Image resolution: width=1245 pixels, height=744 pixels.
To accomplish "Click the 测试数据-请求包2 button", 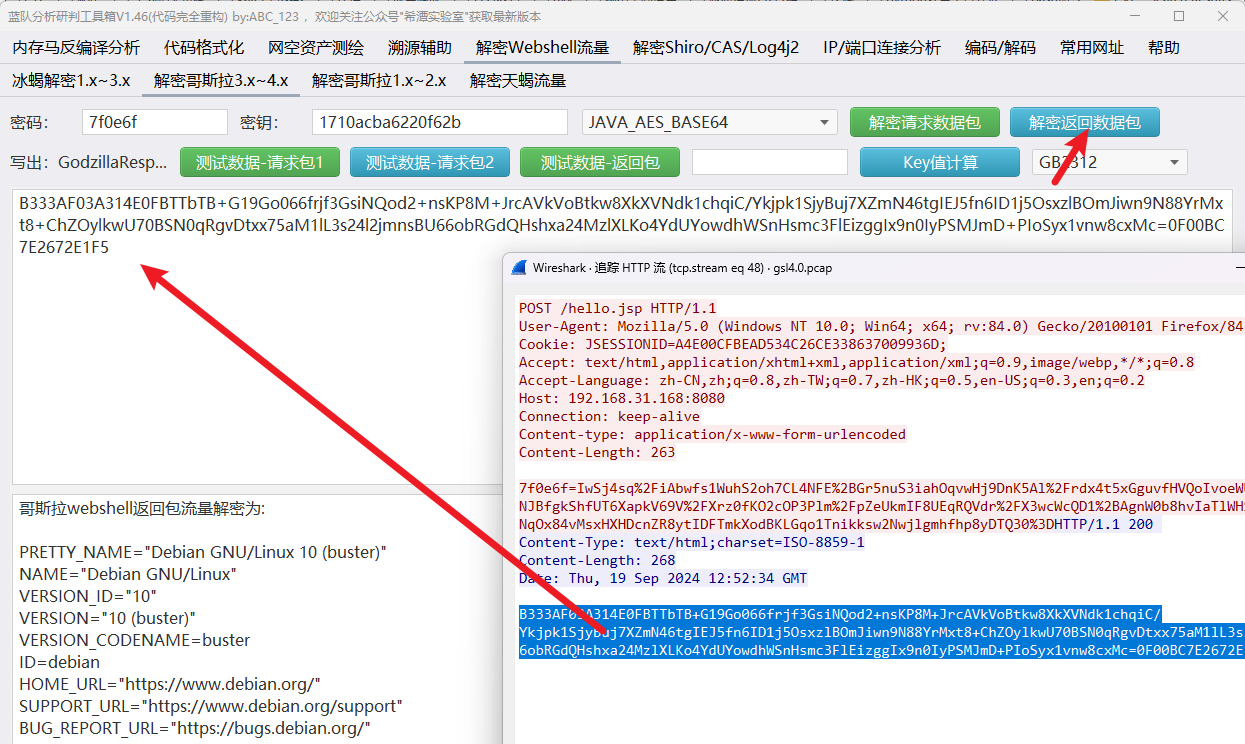I will [429, 162].
